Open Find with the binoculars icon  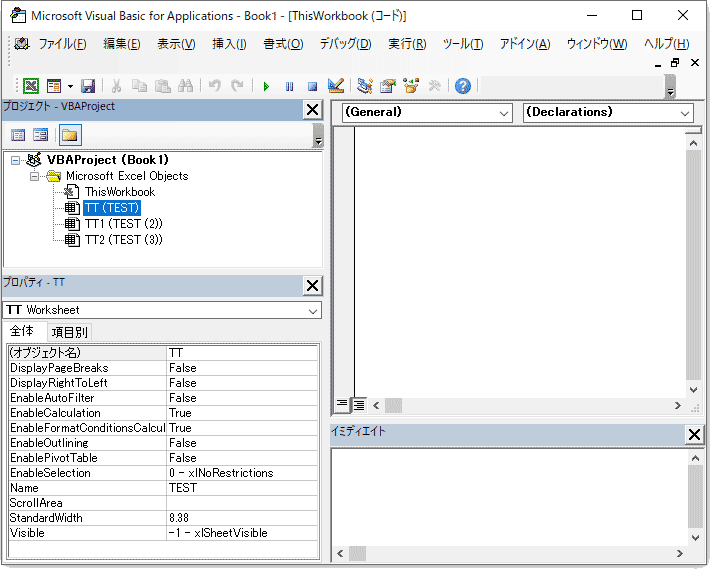186,86
